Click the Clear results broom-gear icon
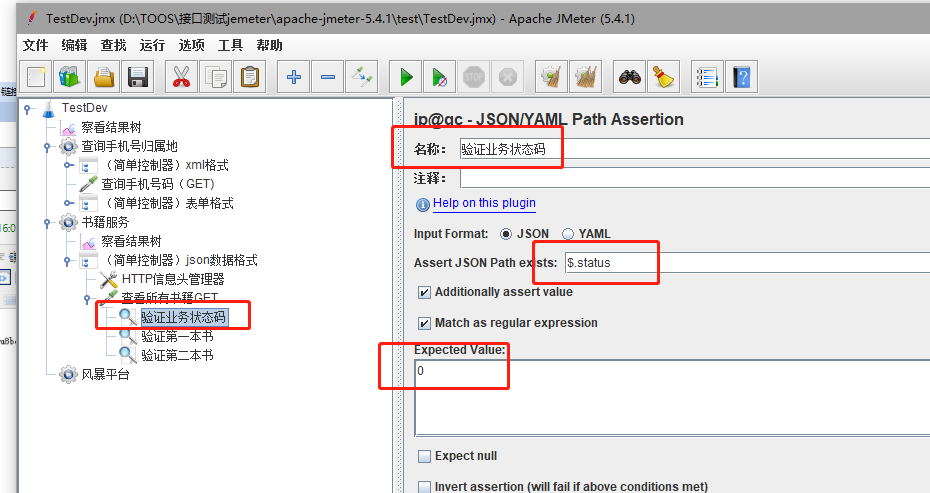The height and width of the screenshot is (493, 930). click(x=552, y=77)
